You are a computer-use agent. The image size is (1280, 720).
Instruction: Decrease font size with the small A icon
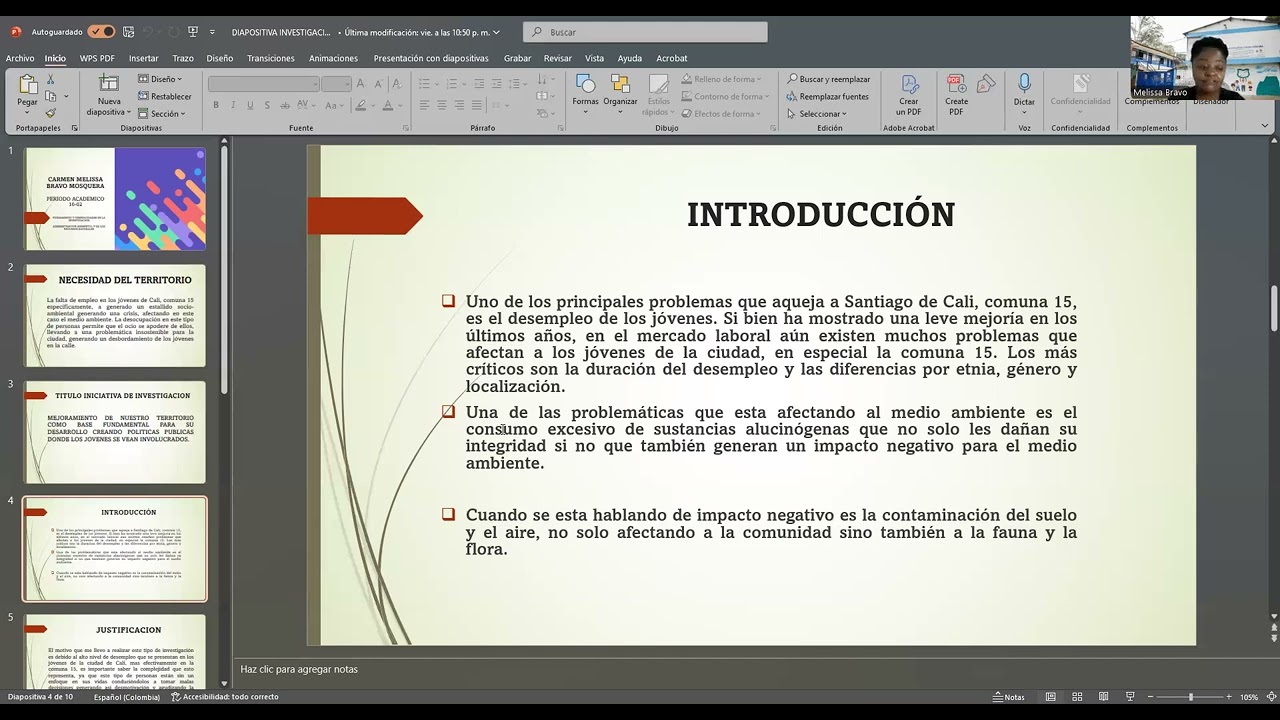click(x=378, y=84)
